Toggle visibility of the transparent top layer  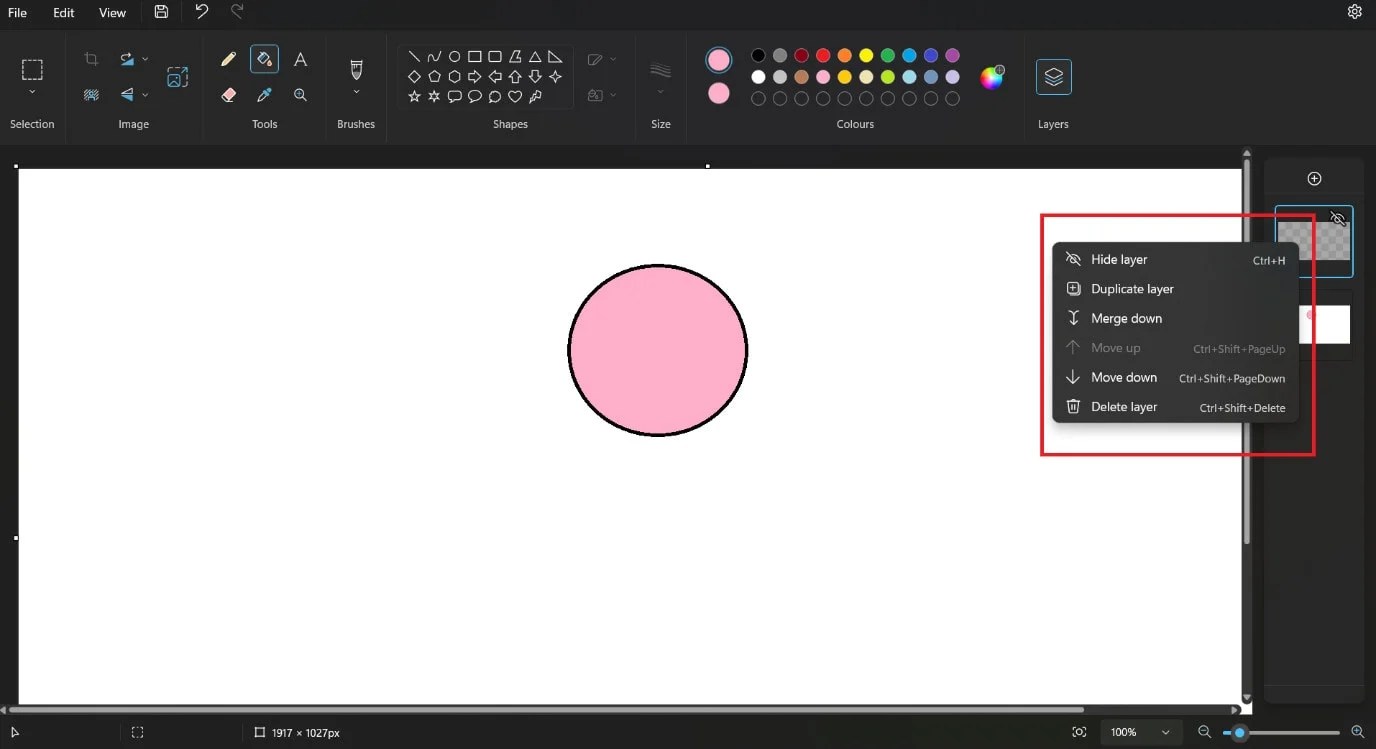(1338, 218)
